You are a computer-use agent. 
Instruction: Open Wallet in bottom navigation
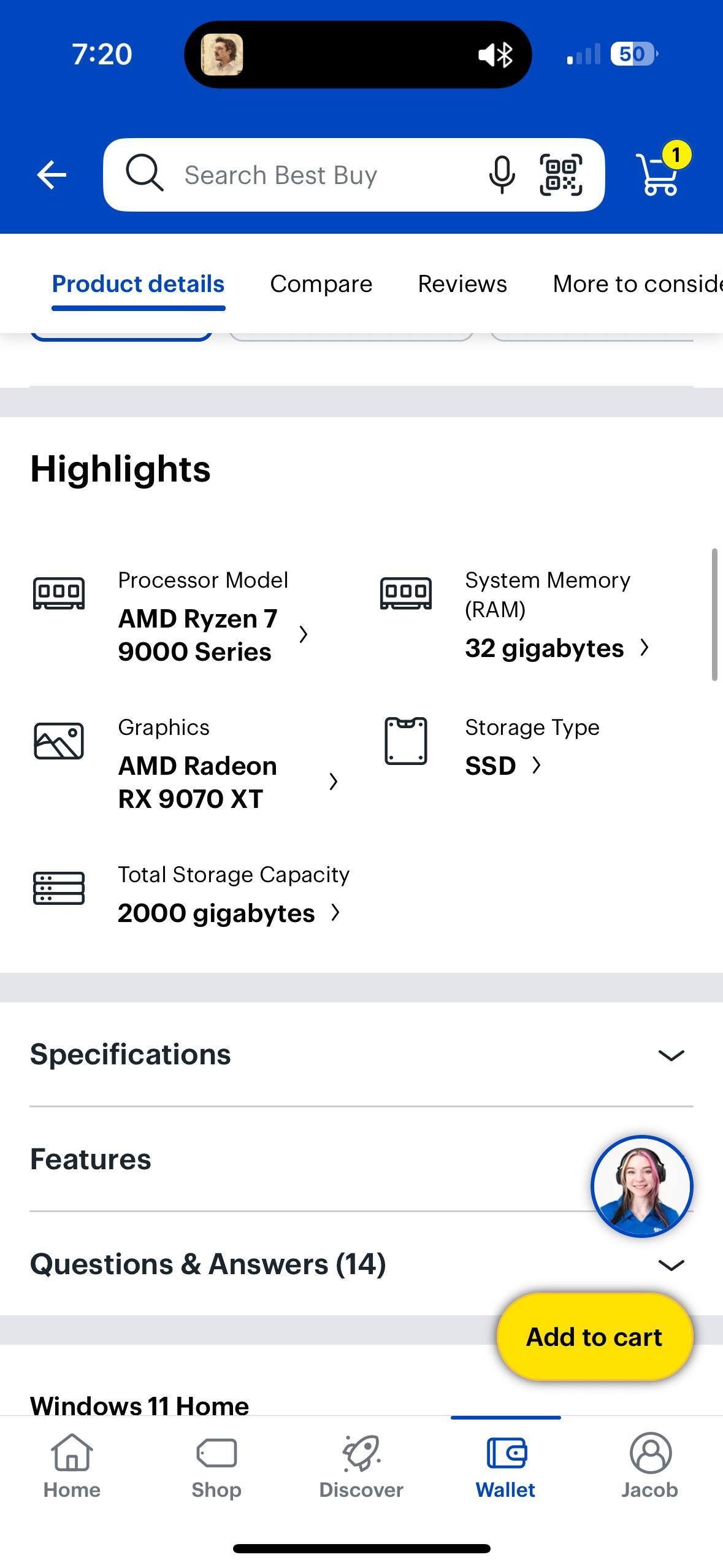pyautogui.click(x=505, y=1466)
